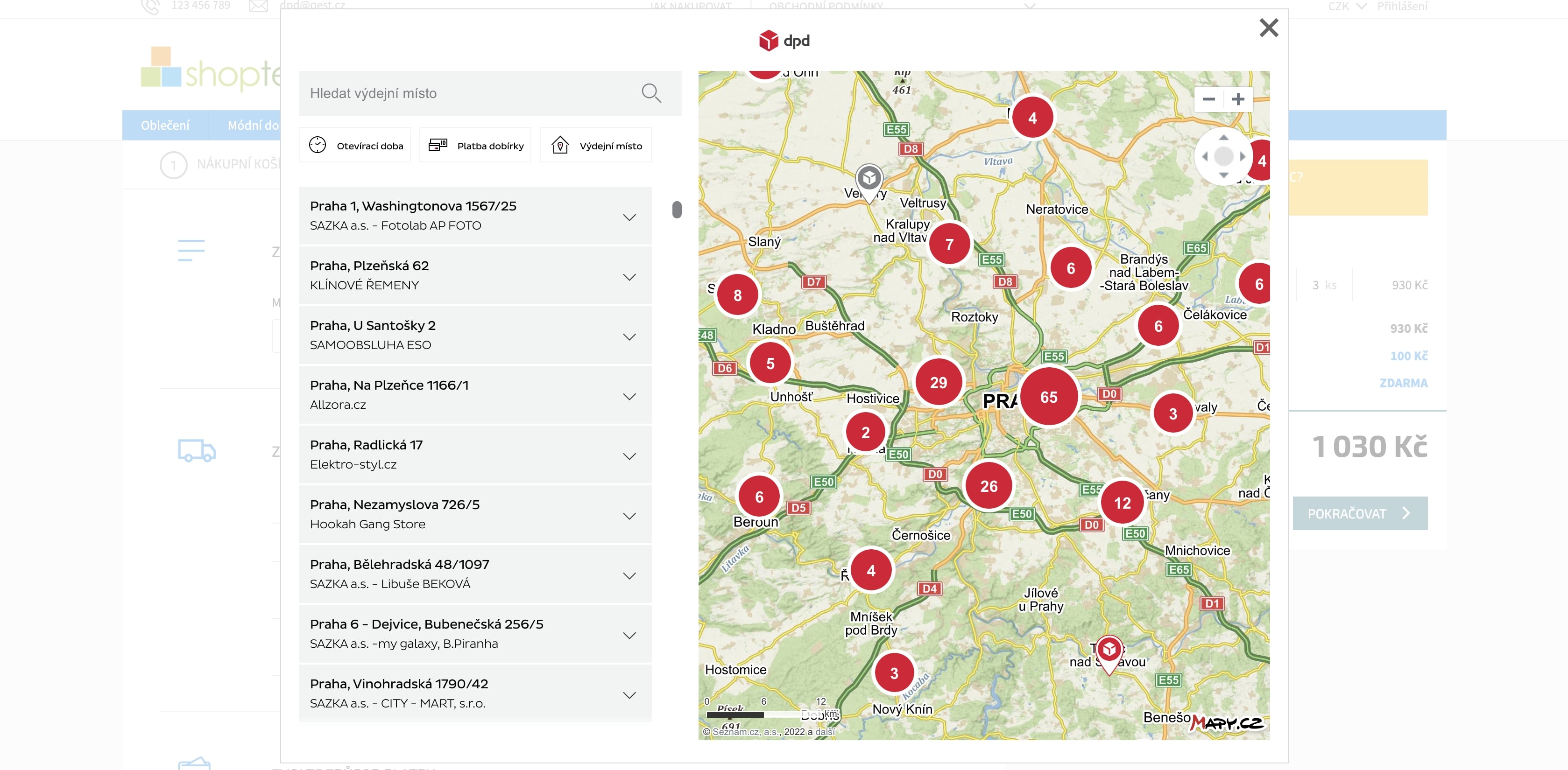Zoom in the map with plus button
The image size is (1568, 770).
(x=1238, y=99)
